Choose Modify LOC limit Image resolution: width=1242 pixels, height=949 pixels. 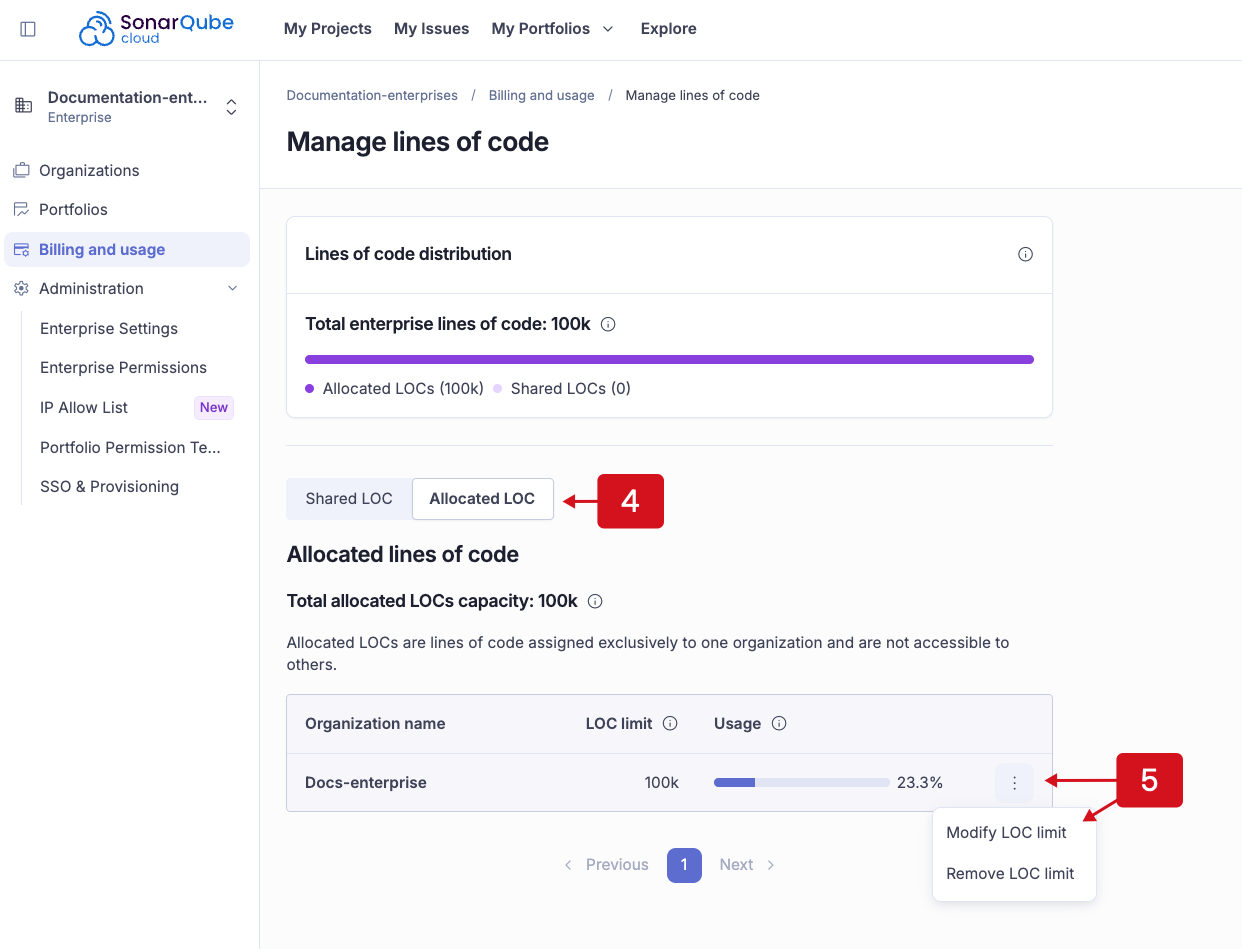click(x=1007, y=832)
